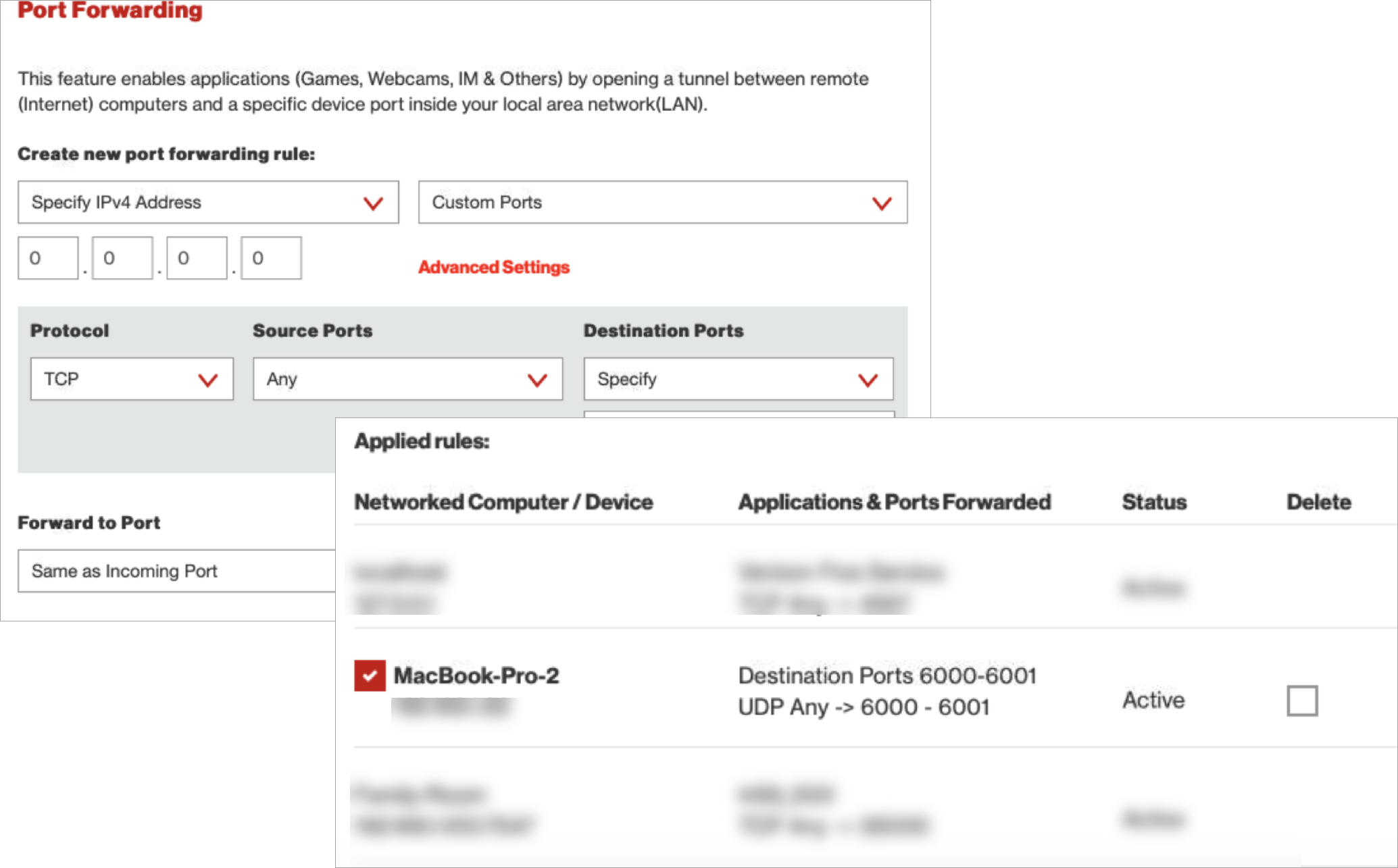Click the Source Ports Any chevron arrow
The height and width of the screenshot is (868, 1398).
[x=536, y=380]
